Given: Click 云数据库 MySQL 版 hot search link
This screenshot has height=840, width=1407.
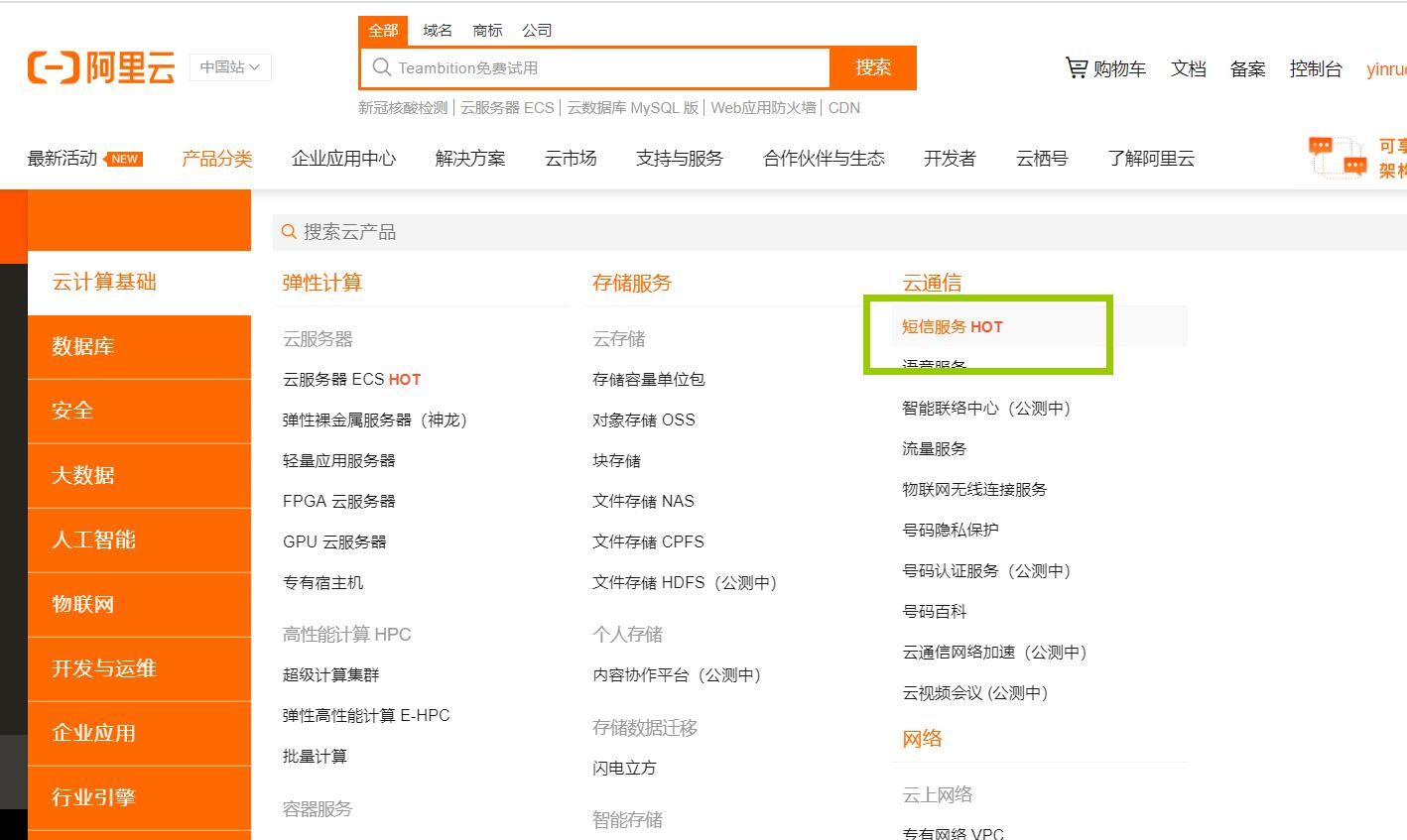Looking at the screenshot, I should click(633, 108).
